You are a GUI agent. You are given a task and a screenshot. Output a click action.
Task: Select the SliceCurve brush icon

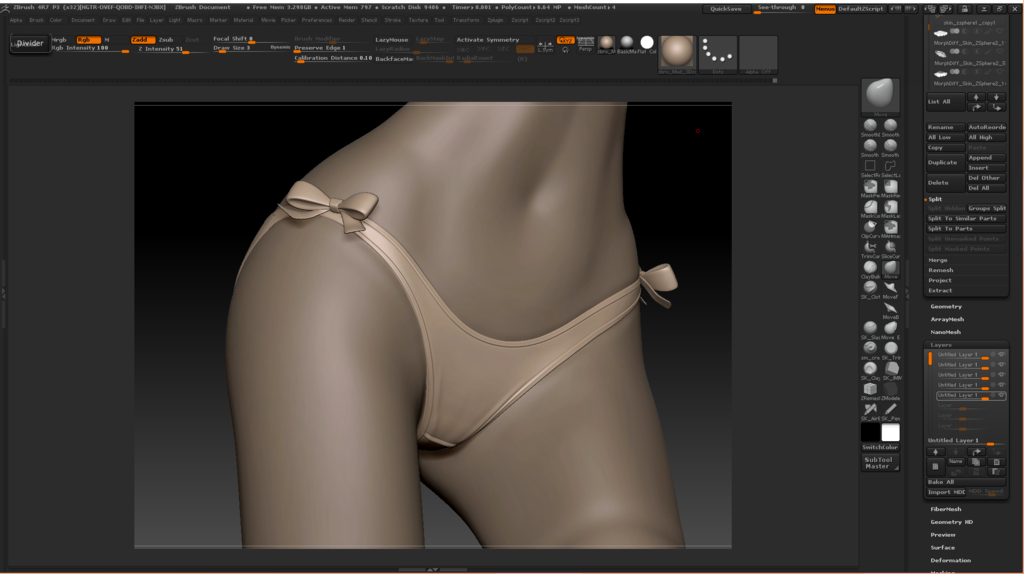click(x=890, y=247)
